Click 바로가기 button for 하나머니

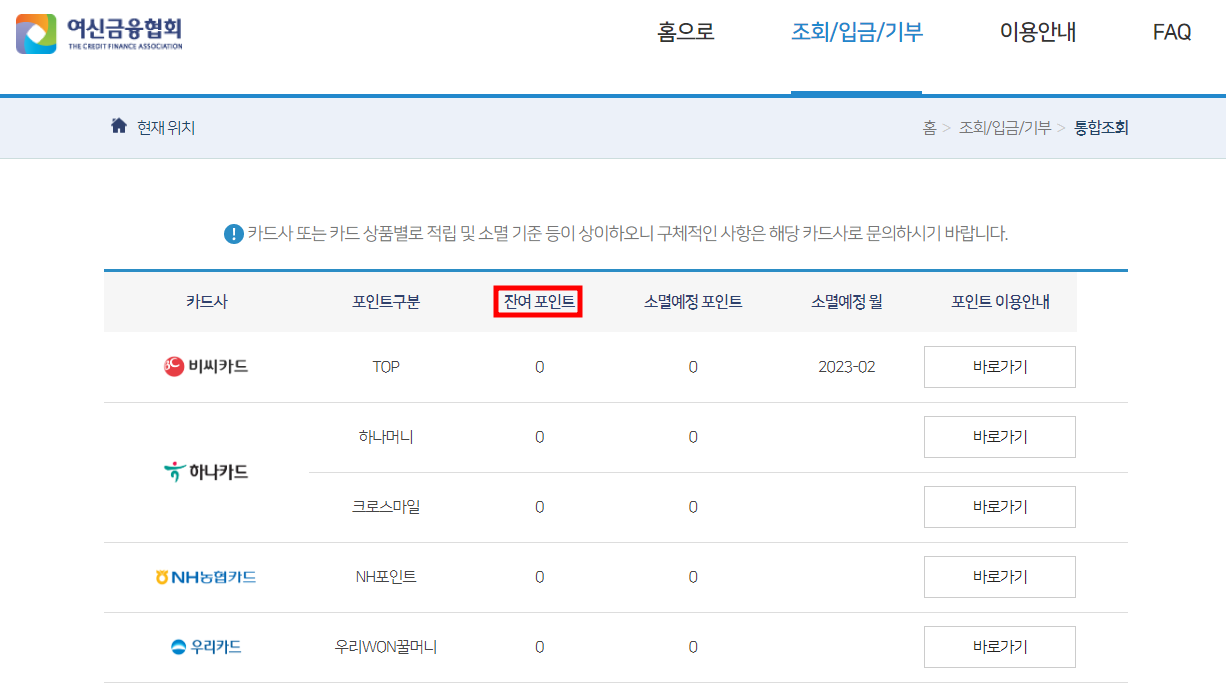click(1000, 437)
